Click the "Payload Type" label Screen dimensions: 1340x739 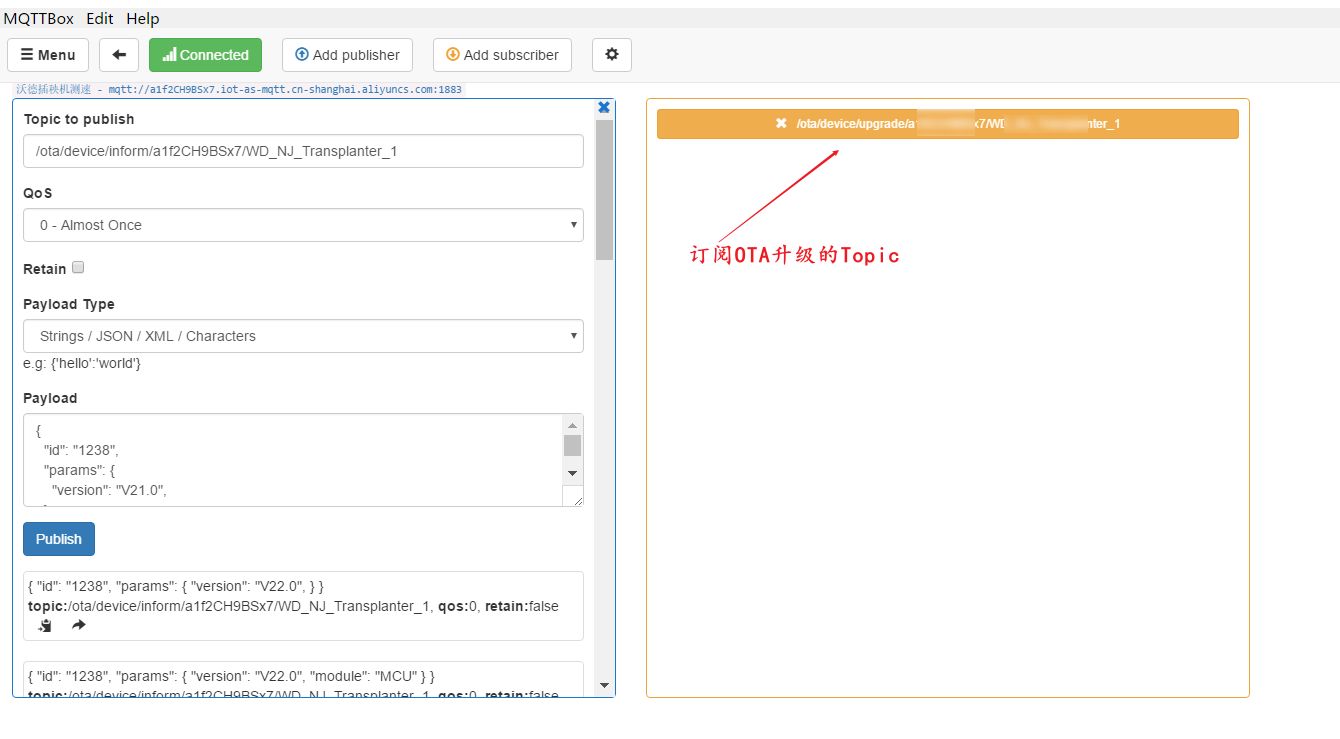69,304
